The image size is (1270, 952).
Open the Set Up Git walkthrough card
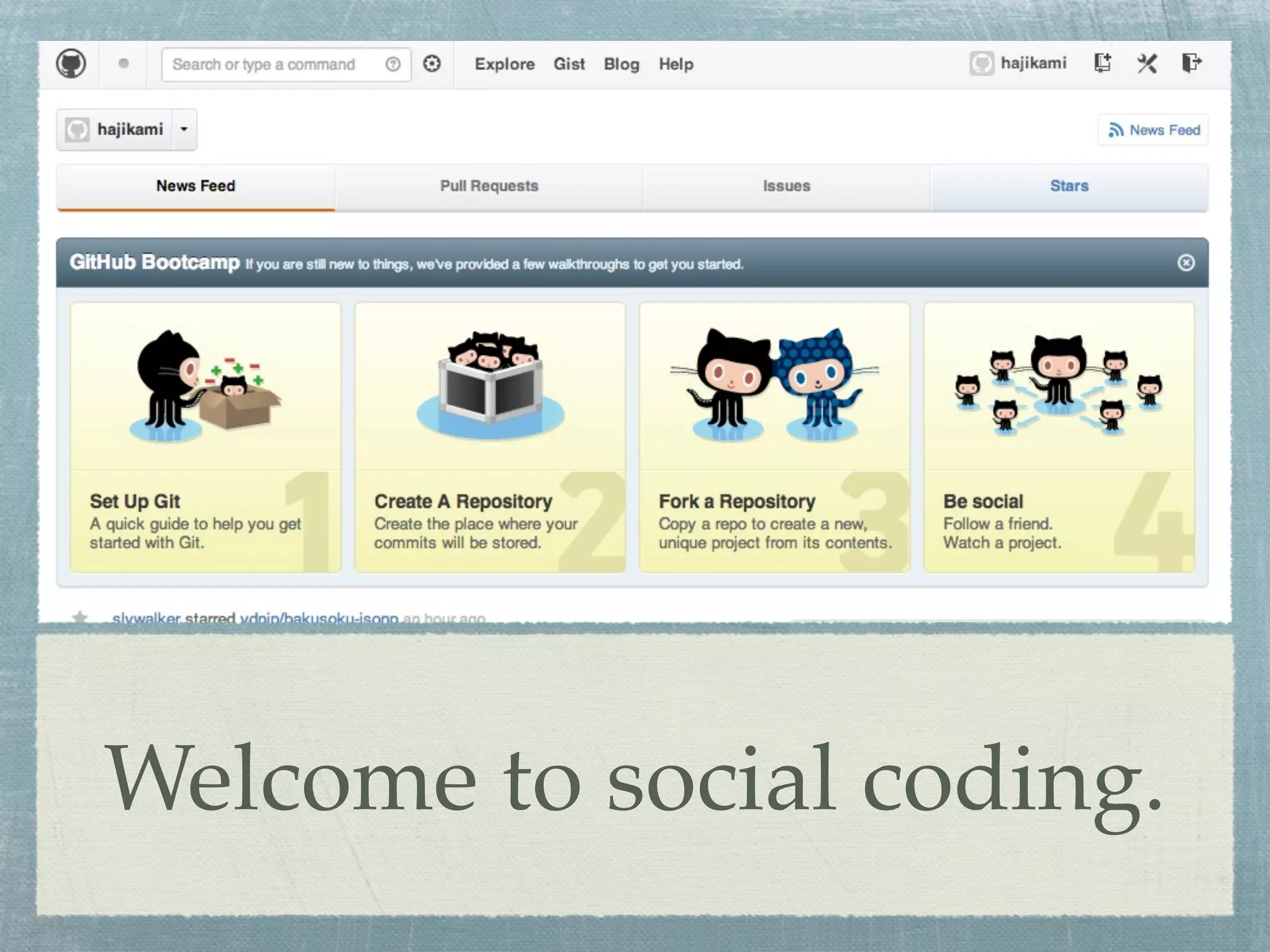206,438
